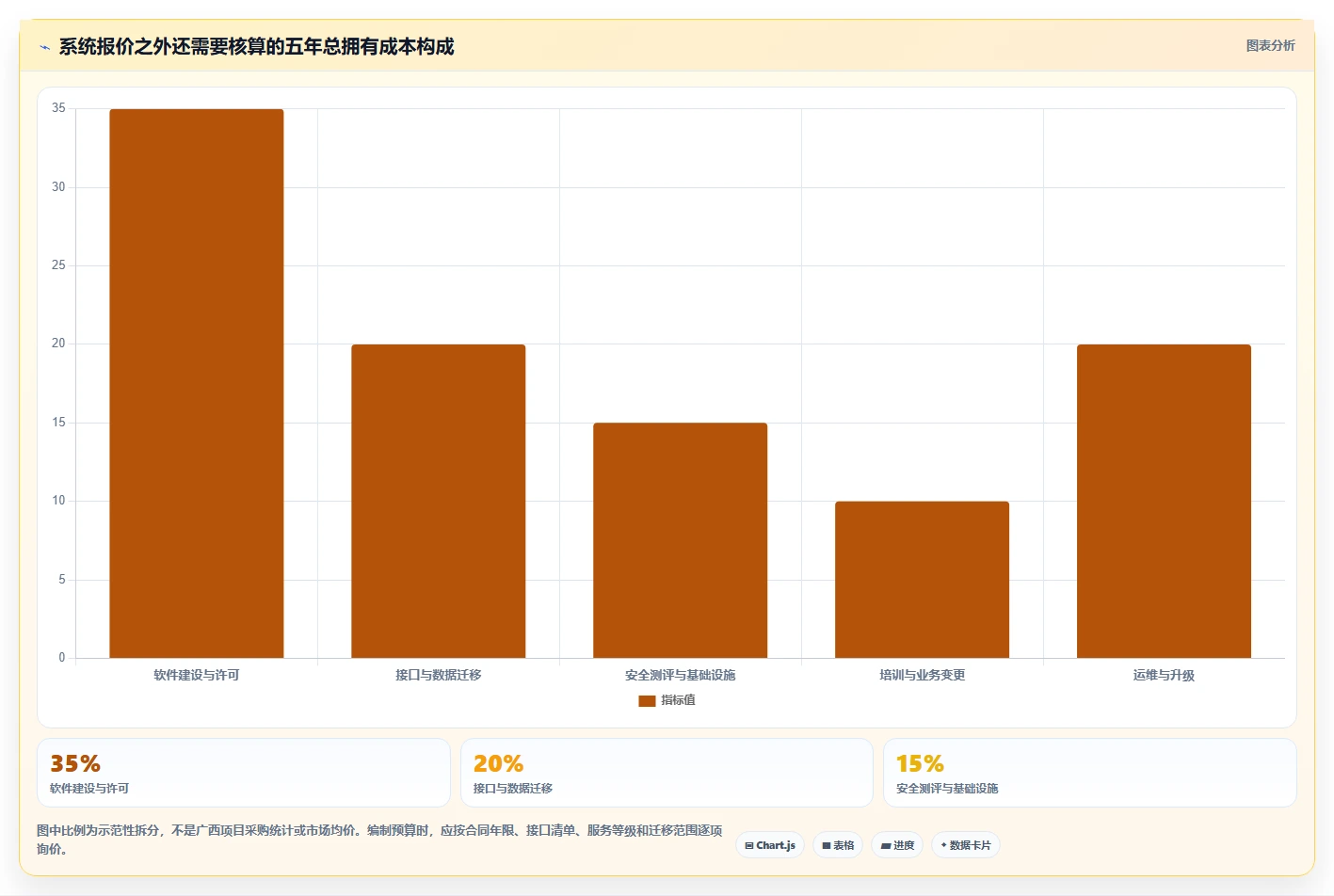Image resolution: width=1334 pixels, height=896 pixels.
Task: Open the 15% 安全测评与基础设施 data card
Action: (x=1090, y=773)
